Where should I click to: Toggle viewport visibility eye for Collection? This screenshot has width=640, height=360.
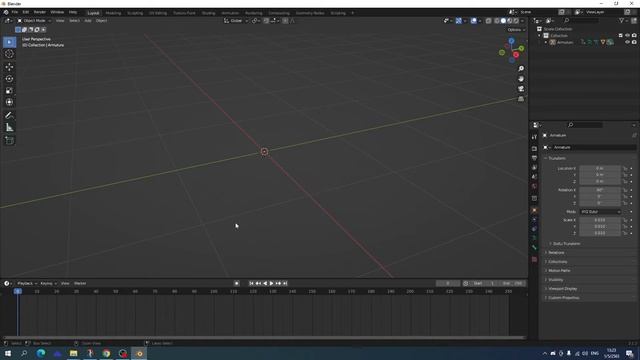pos(627,36)
